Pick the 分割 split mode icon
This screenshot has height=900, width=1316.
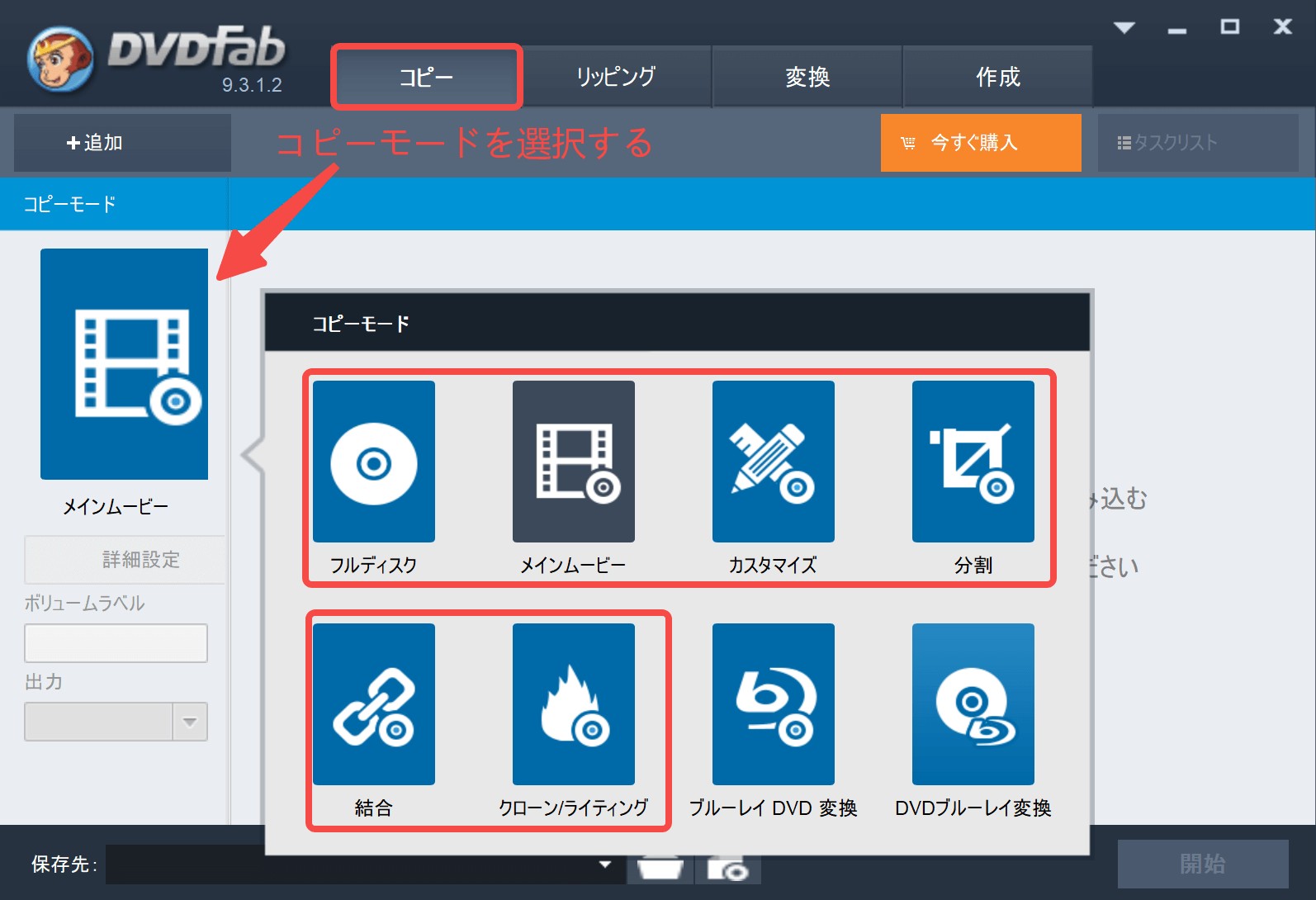973,462
